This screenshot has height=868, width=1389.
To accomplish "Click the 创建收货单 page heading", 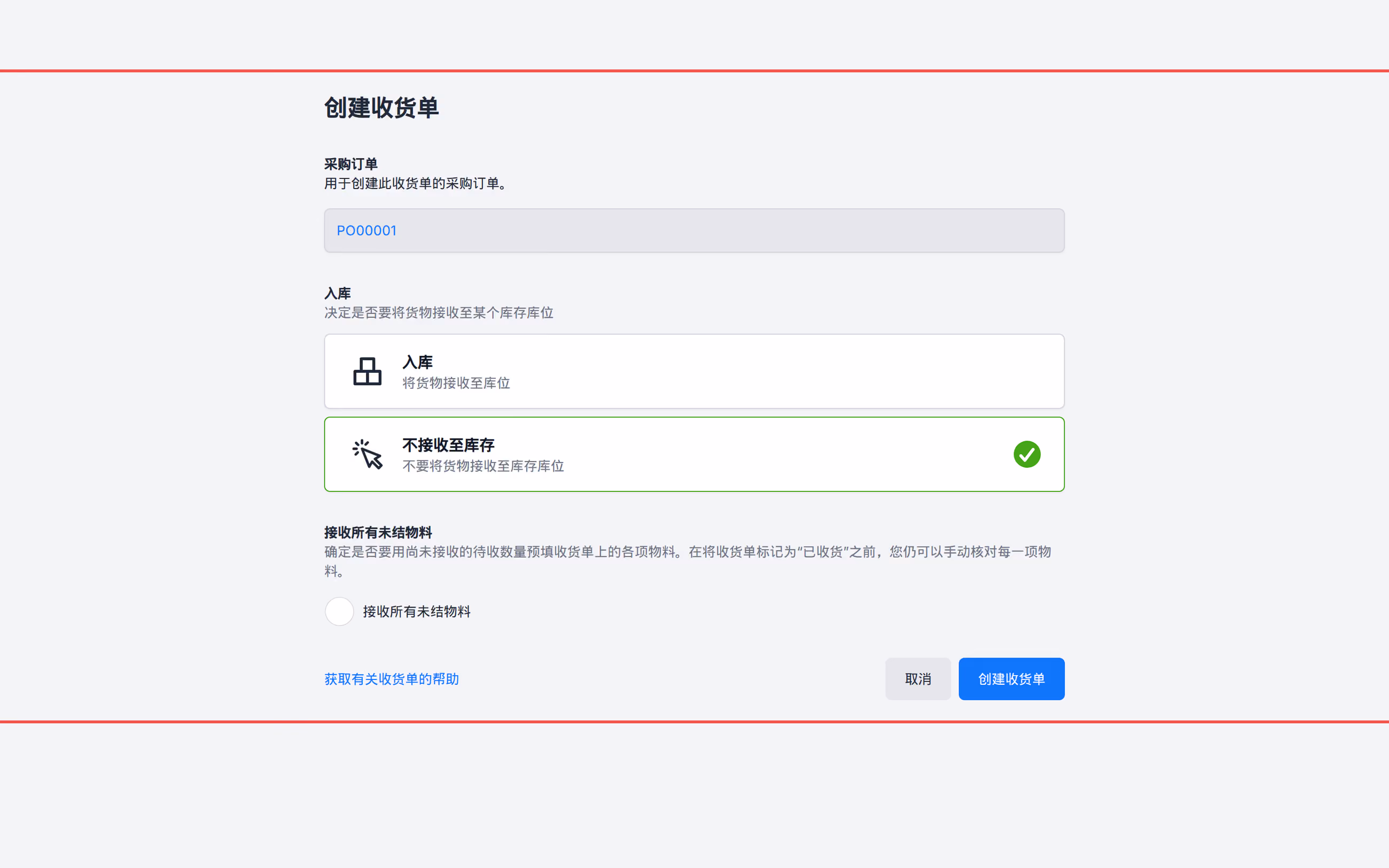I will point(381,108).
